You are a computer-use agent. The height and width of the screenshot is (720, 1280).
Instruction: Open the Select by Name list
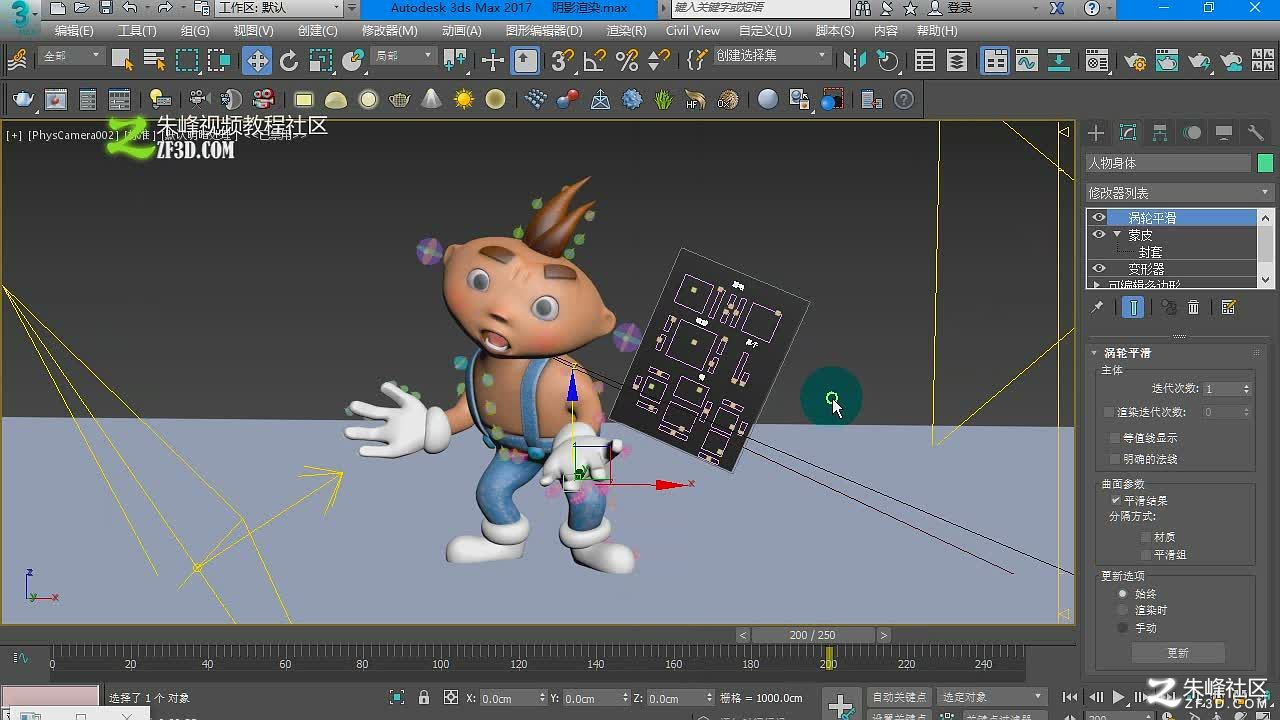(x=154, y=61)
